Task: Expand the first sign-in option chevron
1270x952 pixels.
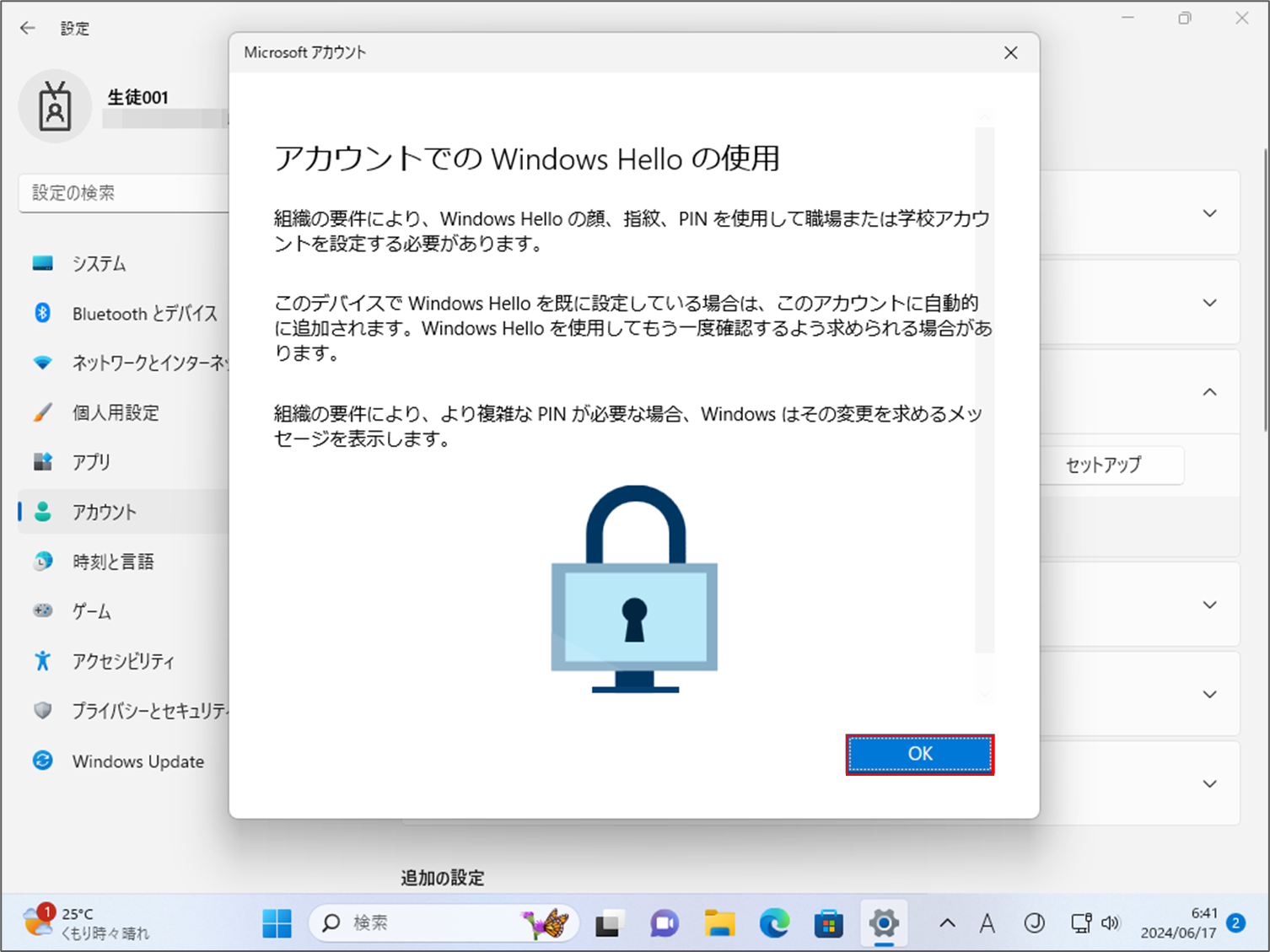Action: coord(1210,213)
